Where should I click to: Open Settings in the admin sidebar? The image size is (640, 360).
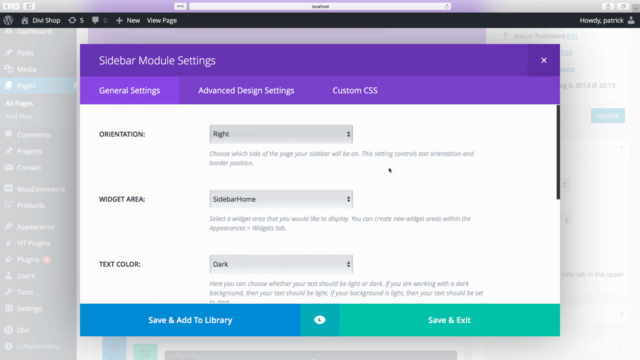(29, 309)
